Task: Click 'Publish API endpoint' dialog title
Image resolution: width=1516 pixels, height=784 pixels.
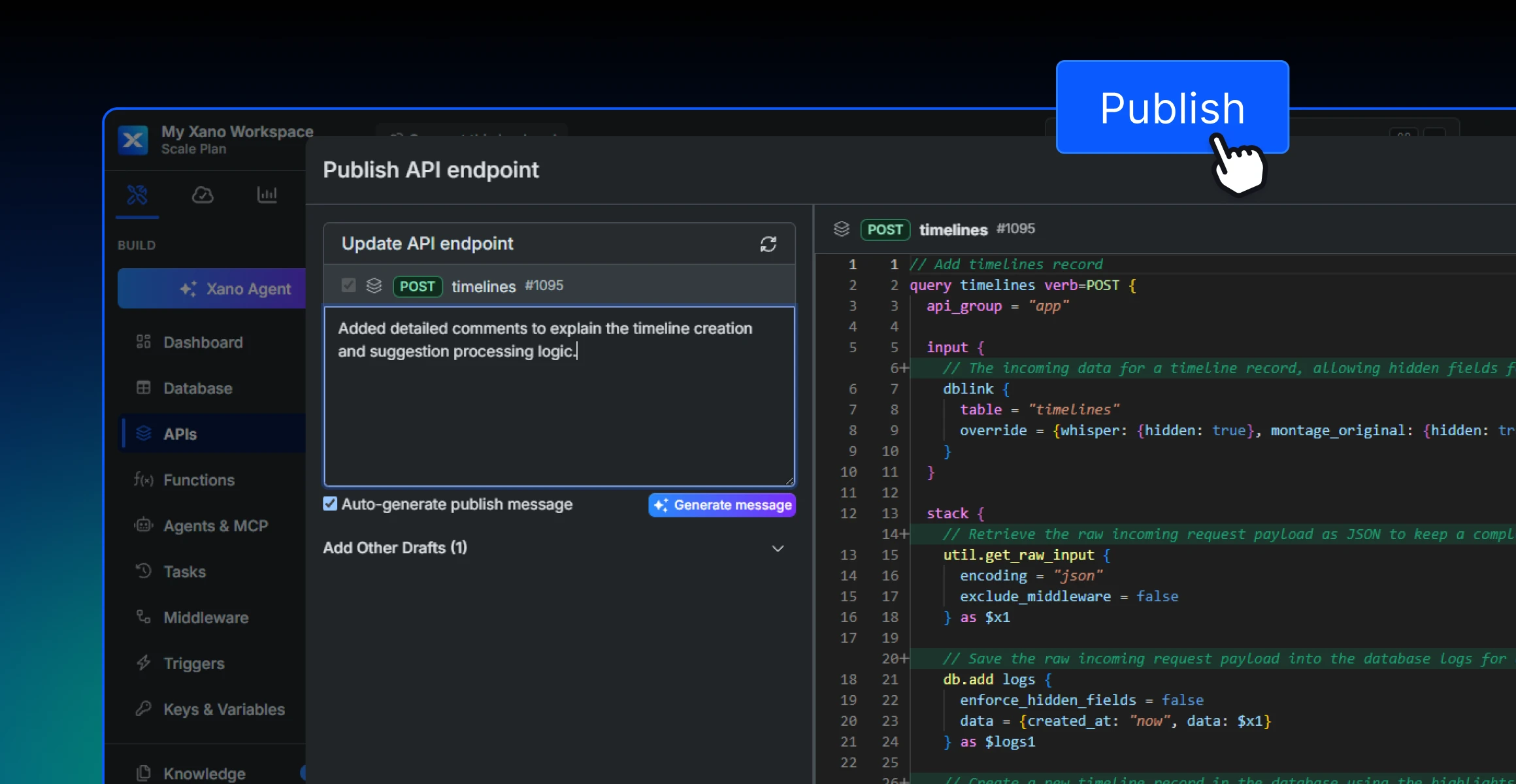Action: (x=431, y=170)
